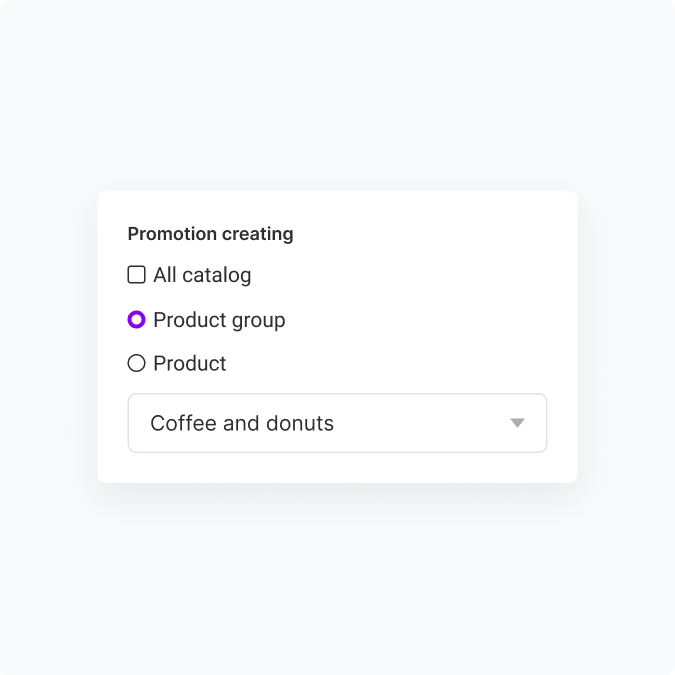Click the "Promotion creating" heading
Viewport: 675px width, 675px height.
point(210,234)
